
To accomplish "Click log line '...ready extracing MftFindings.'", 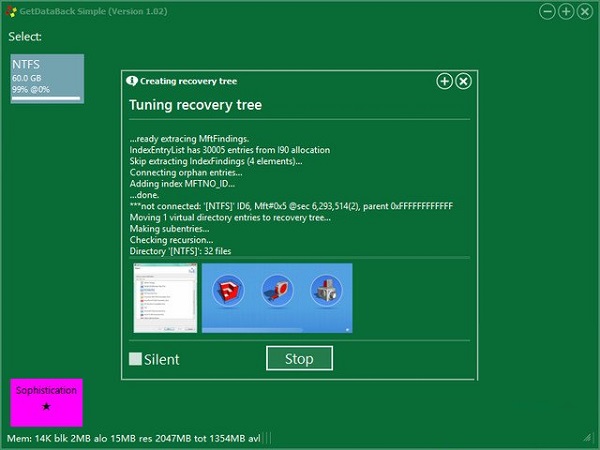I will (x=189, y=139).
